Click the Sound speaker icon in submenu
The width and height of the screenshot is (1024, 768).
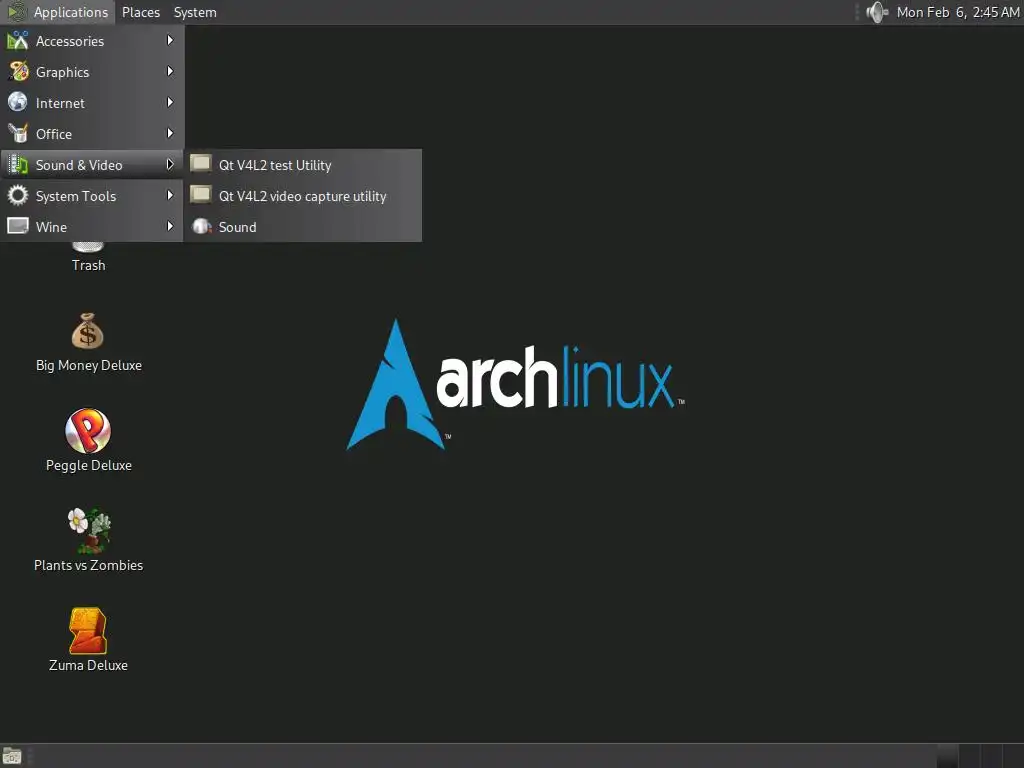click(201, 226)
